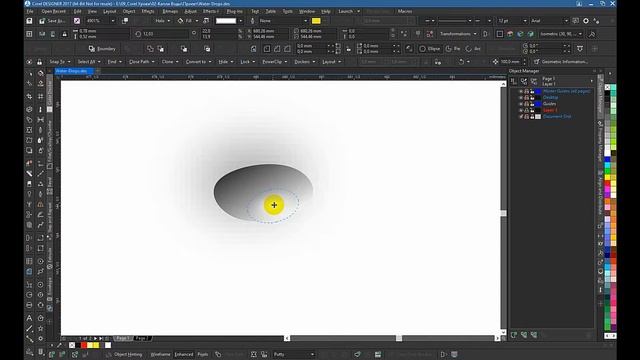Click the yellow circle on the canvas
640x360 pixels.
tap(274, 205)
